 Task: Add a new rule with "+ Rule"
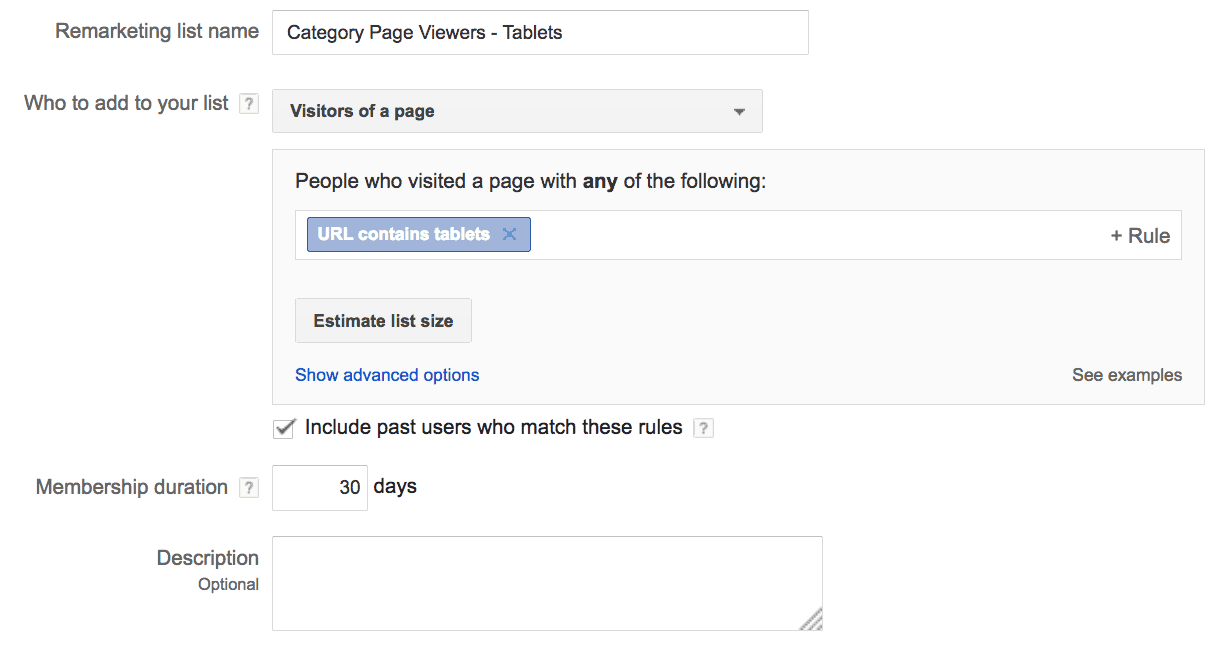click(1140, 236)
